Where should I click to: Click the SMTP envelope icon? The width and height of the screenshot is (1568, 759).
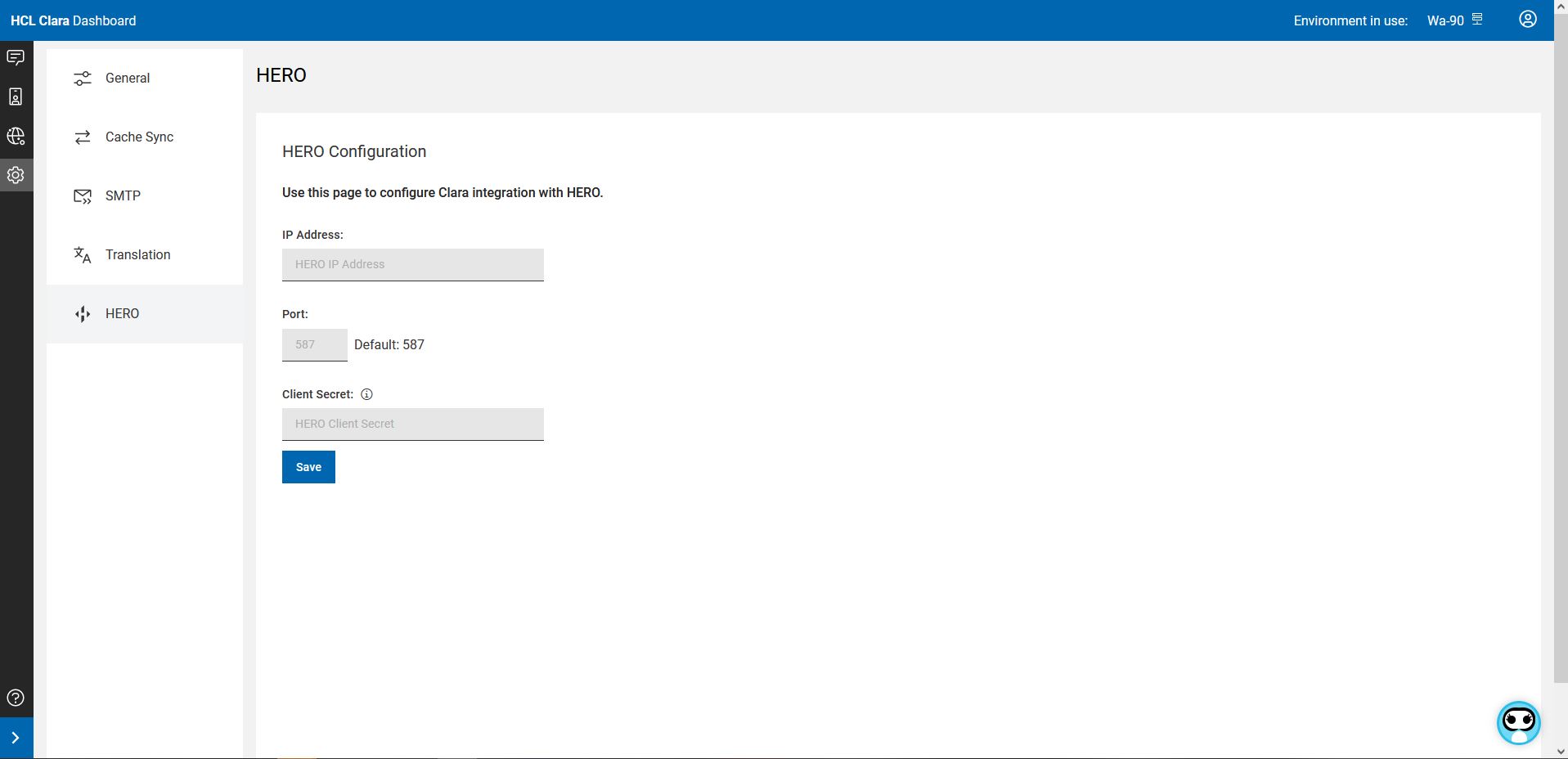83,196
